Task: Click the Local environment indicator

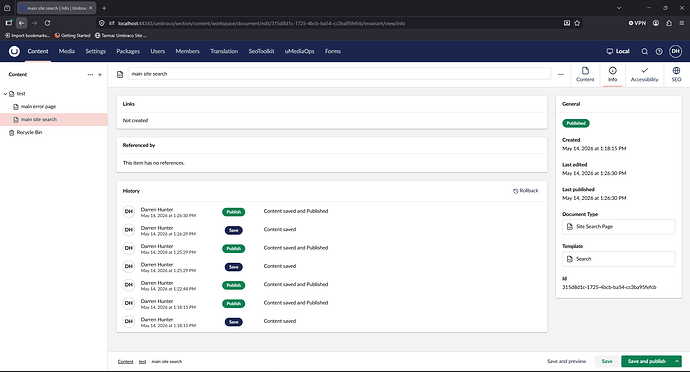Action: point(618,52)
